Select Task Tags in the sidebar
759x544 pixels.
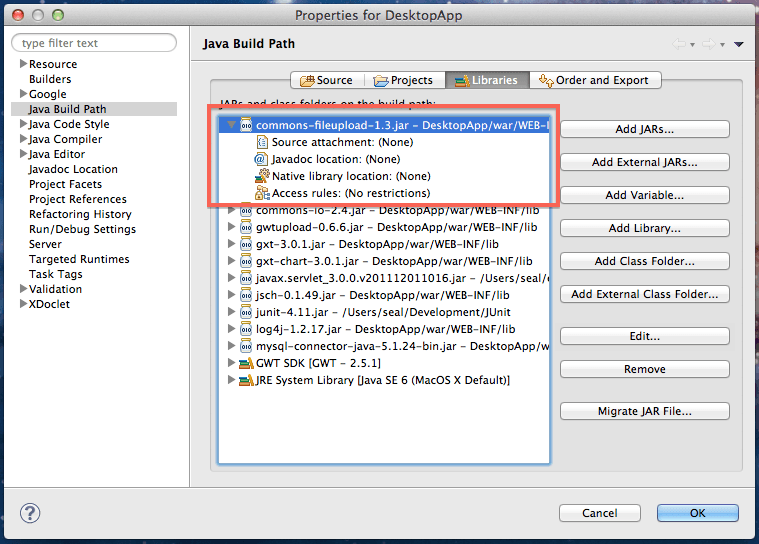[x=56, y=274]
